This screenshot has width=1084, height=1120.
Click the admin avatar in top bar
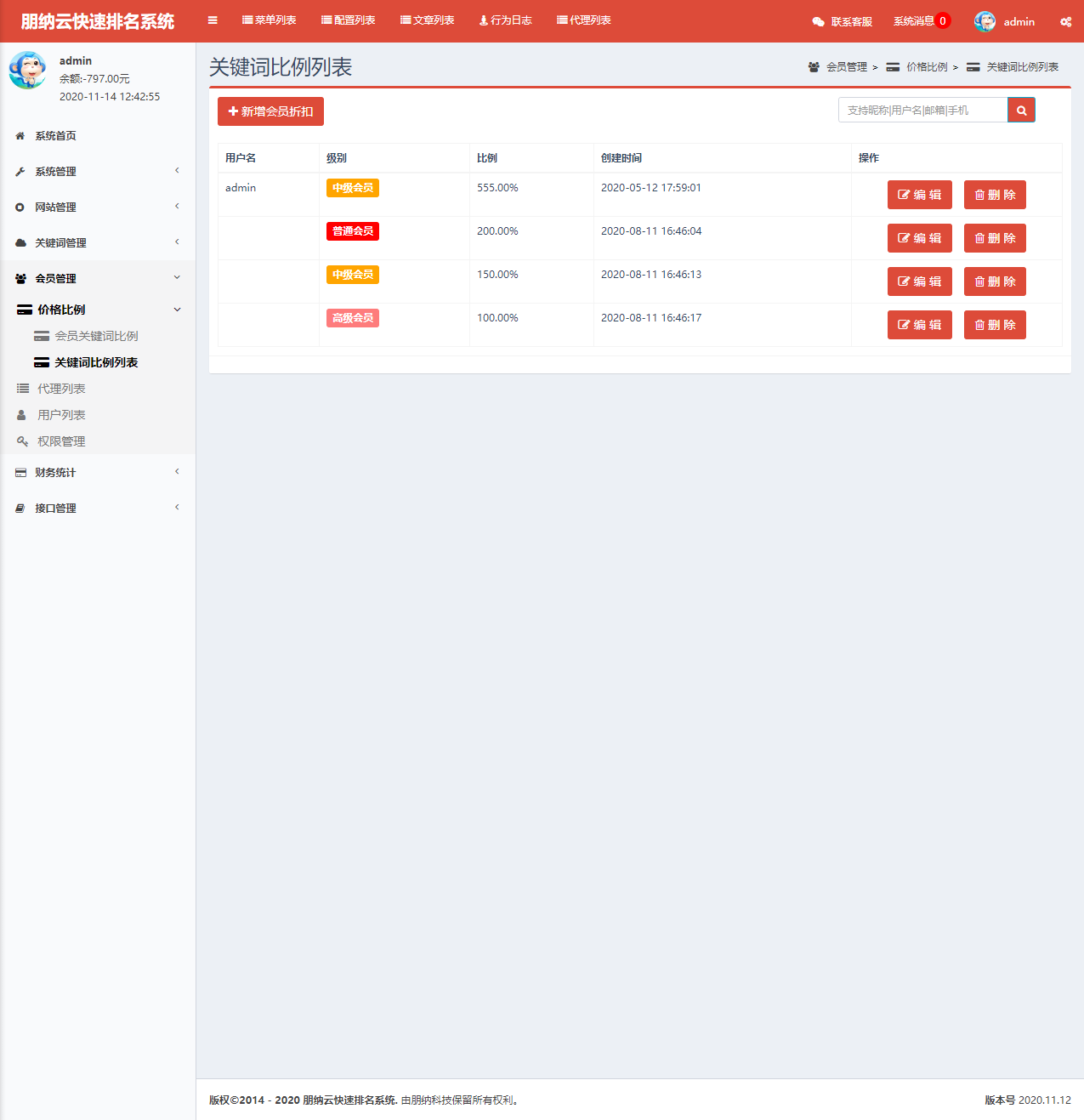point(985,21)
